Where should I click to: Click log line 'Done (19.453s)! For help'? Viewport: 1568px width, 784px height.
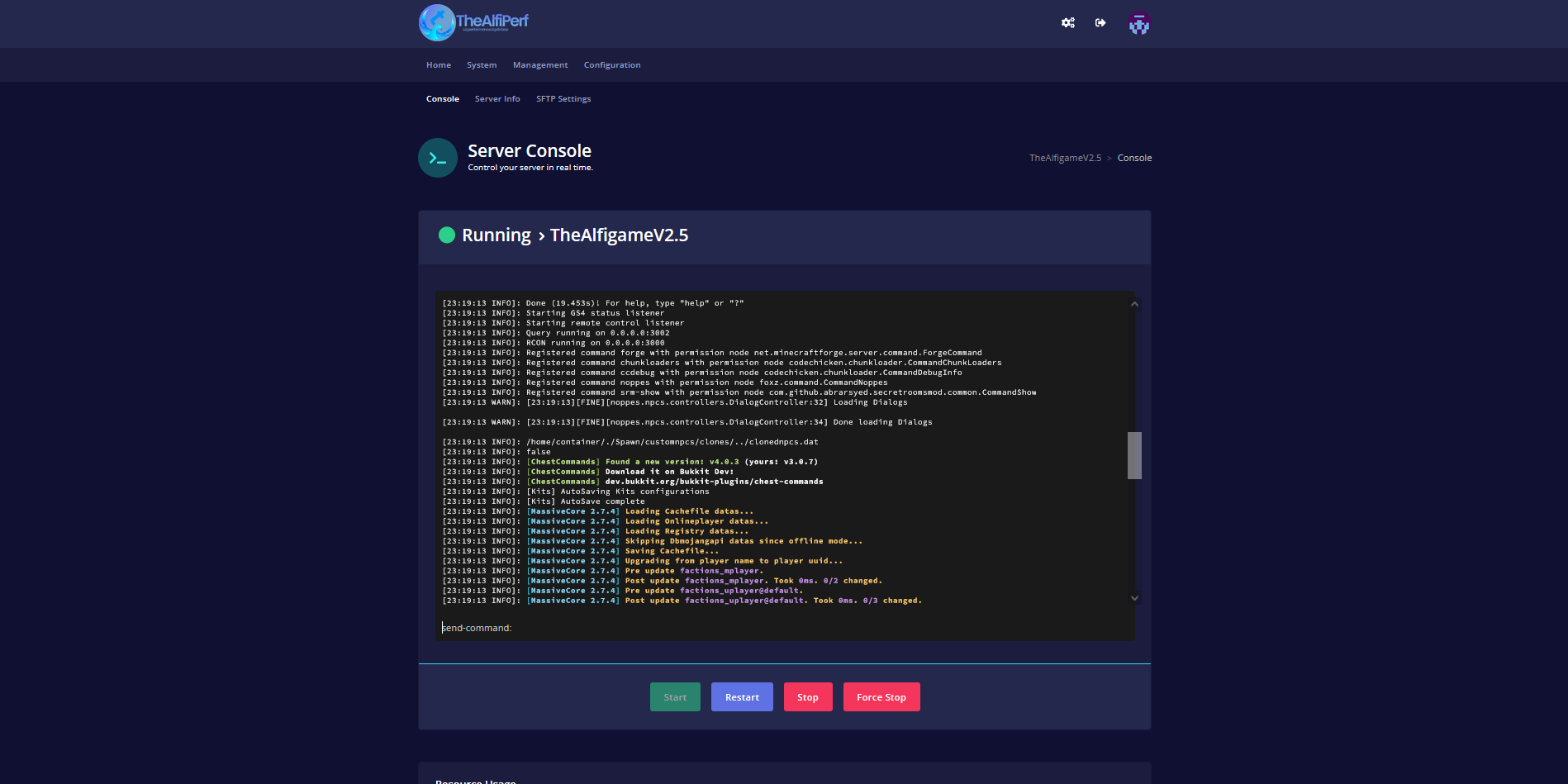click(x=593, y=303)
